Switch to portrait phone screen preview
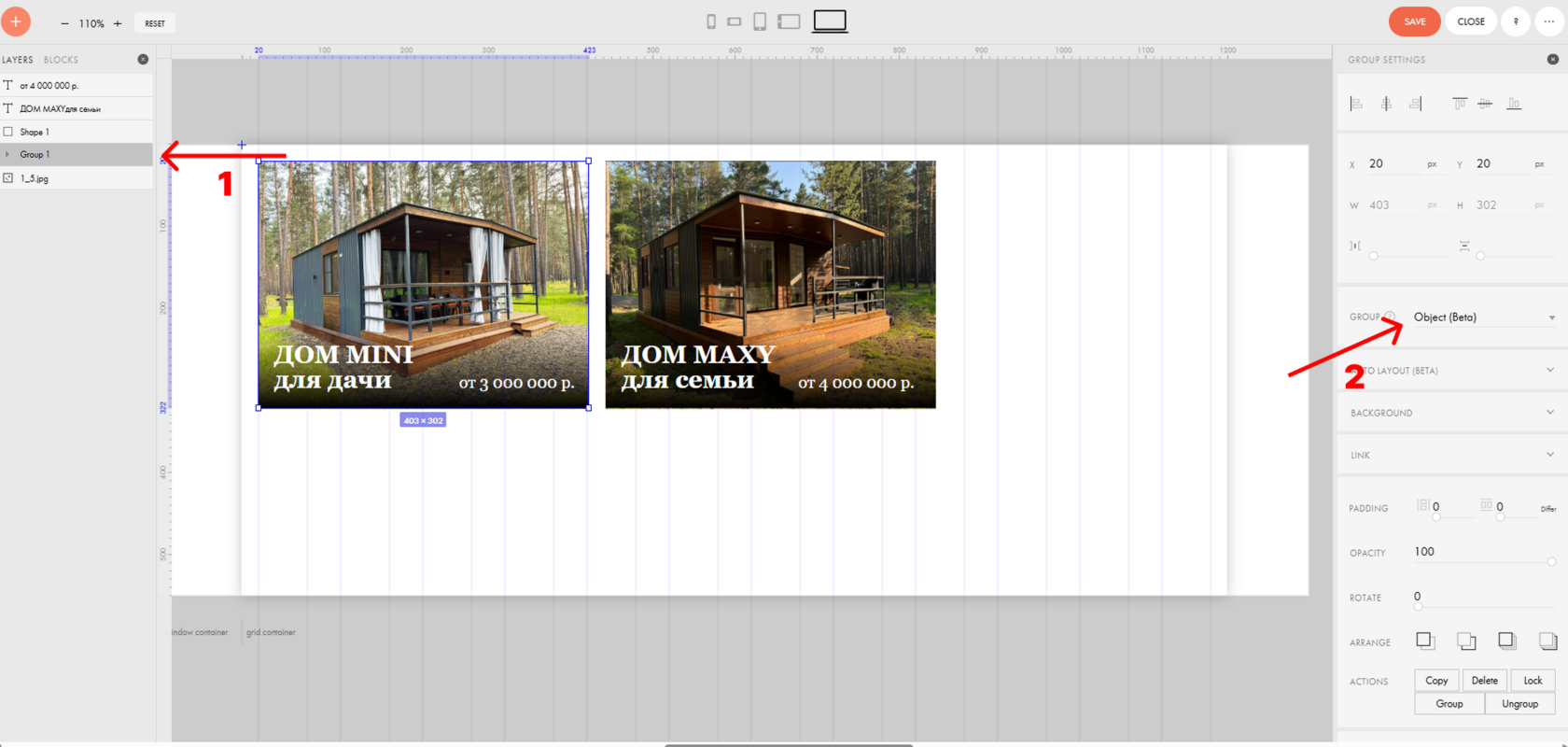 [x=711, y=21]
